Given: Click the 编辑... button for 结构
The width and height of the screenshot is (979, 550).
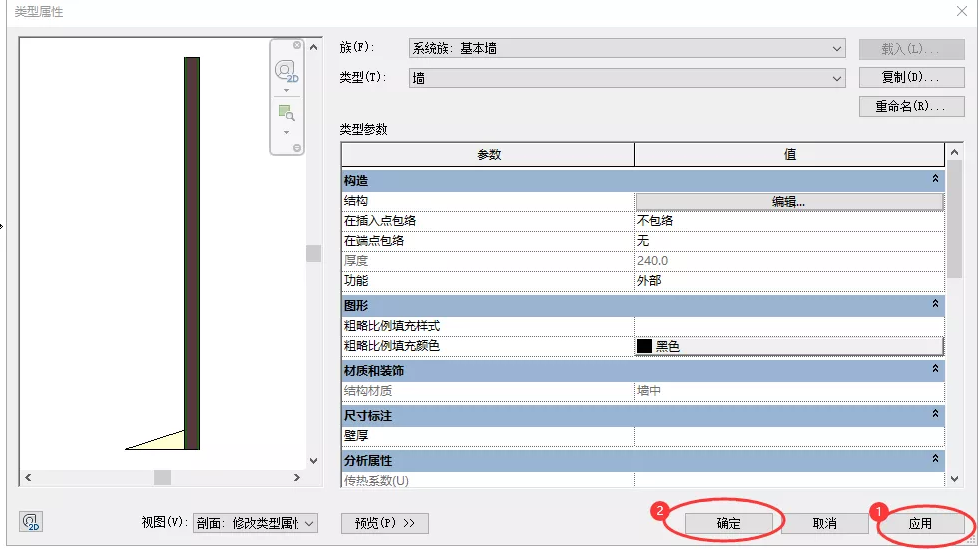Looking at the screenshot, I should tap(788, 201).
